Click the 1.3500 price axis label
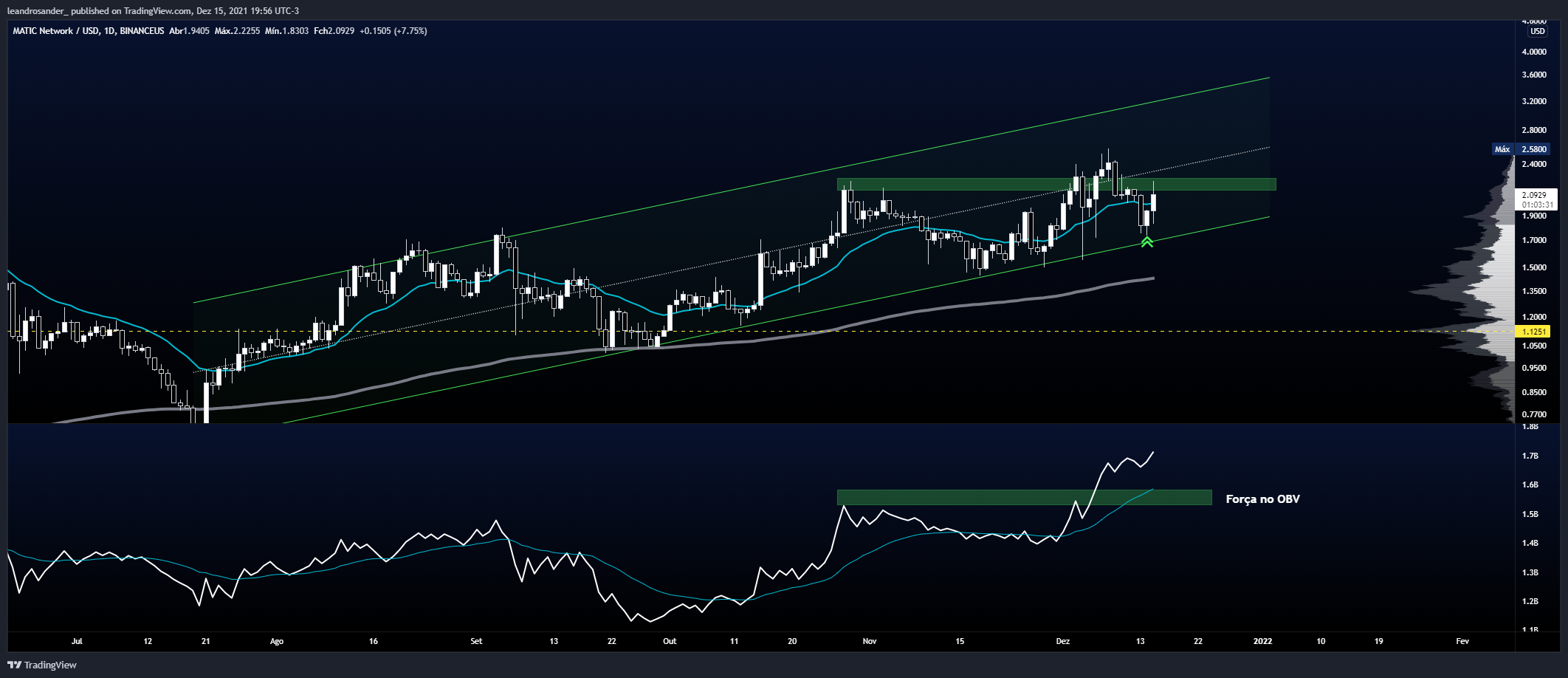Viewport: 1568px width, 678px height. point(1534,291)
